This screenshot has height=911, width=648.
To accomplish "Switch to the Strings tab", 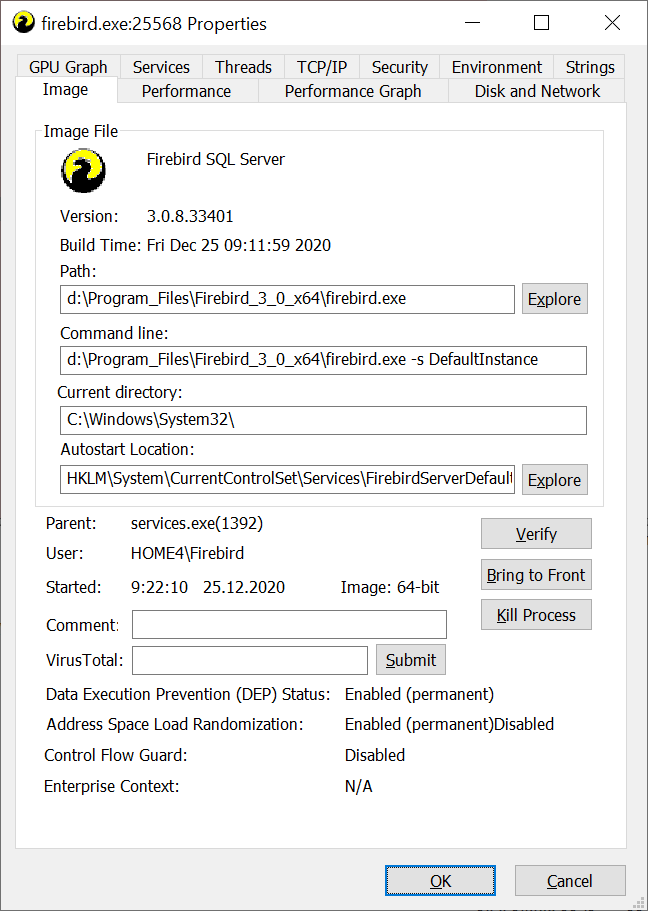I will point(589,67).
